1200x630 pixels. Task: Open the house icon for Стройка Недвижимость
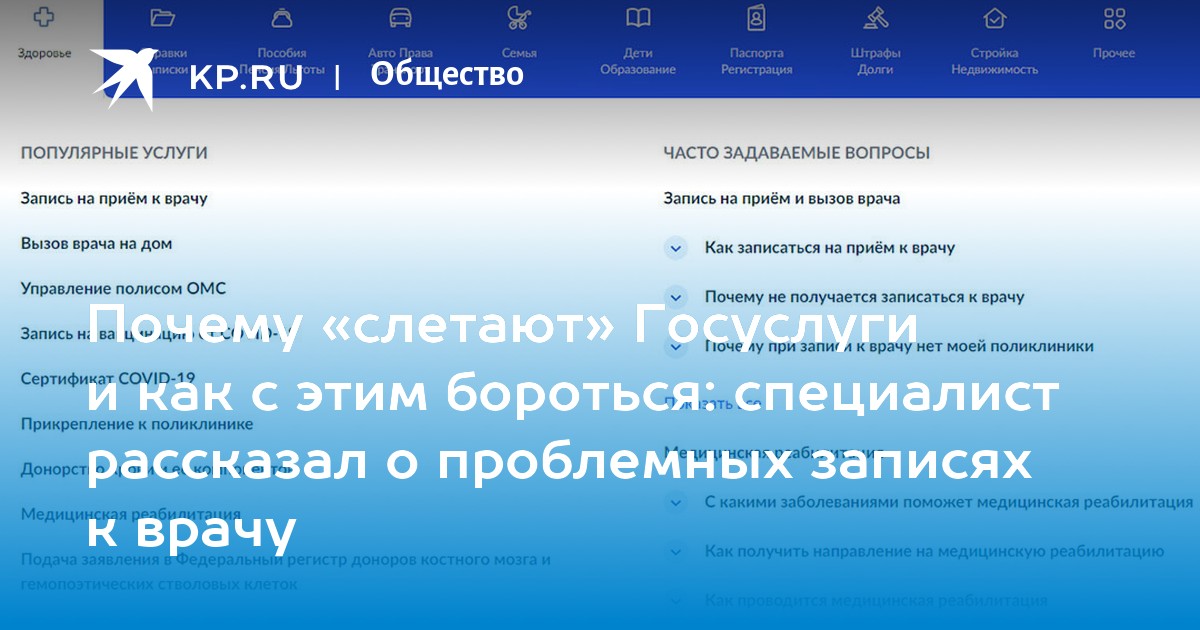pos(994,18)
